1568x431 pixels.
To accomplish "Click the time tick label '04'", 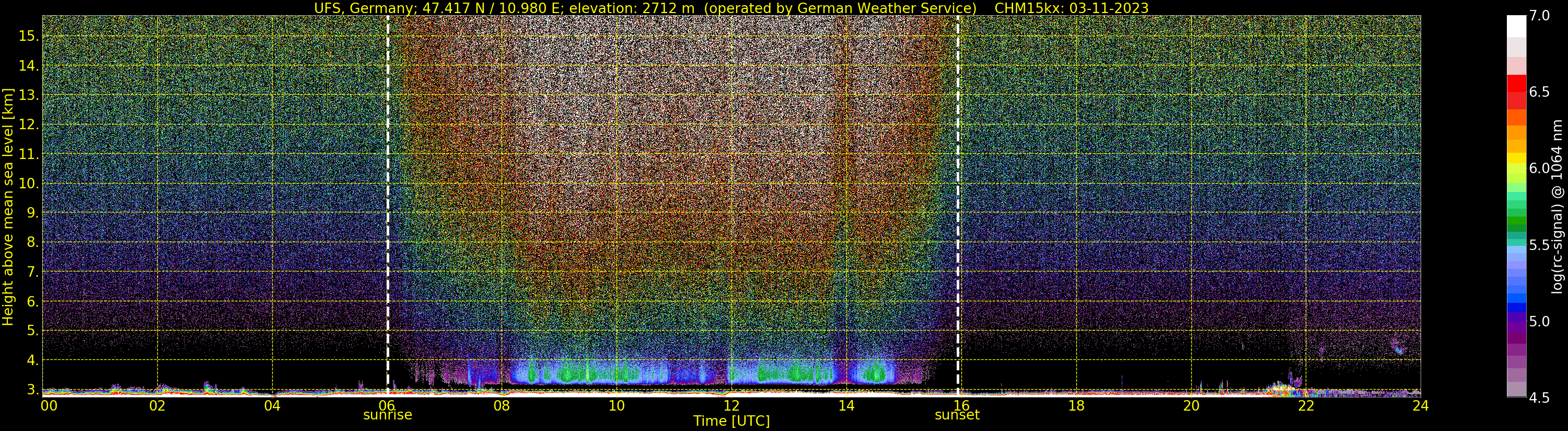I will [x=272, y=405].
